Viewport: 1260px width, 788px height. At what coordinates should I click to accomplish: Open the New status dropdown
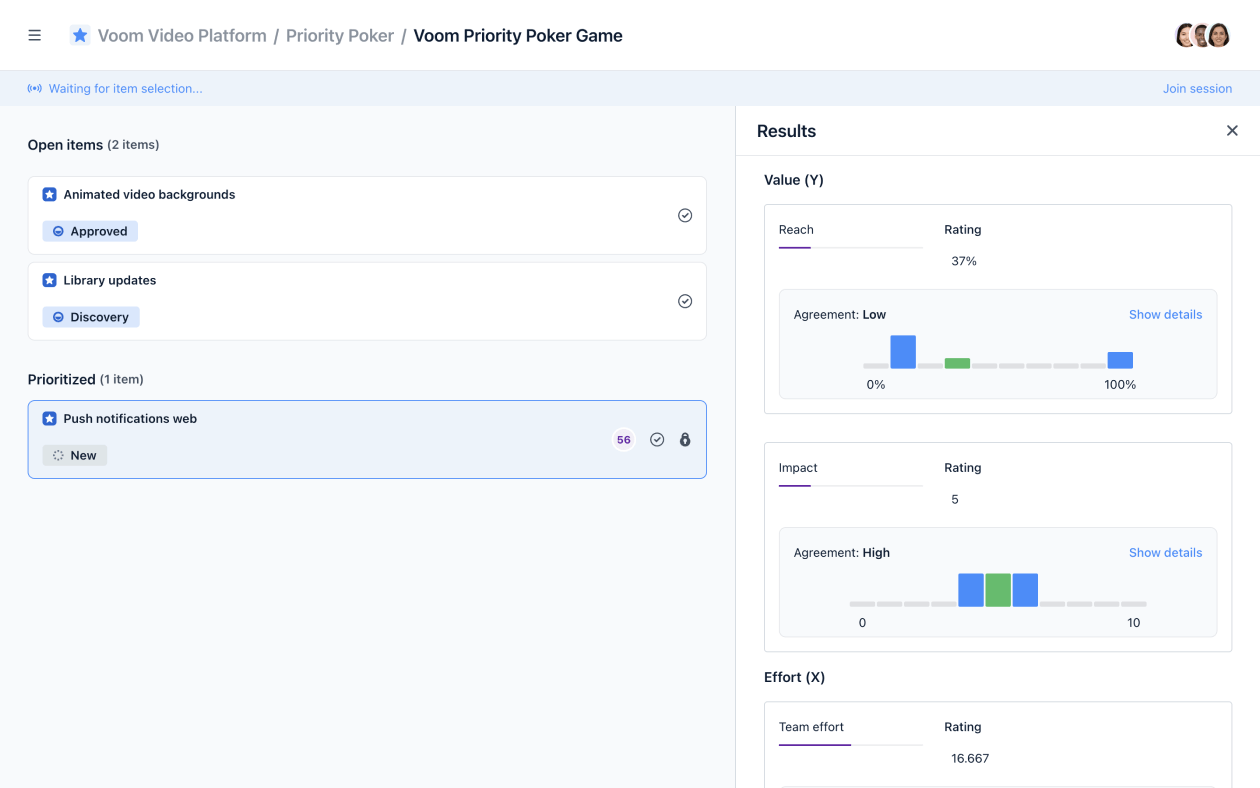(74, 455)
